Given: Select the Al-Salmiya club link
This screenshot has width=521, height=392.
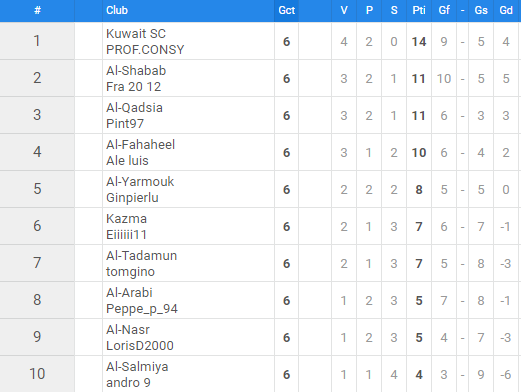Looking at the screenshot, I should click(137, 367).
